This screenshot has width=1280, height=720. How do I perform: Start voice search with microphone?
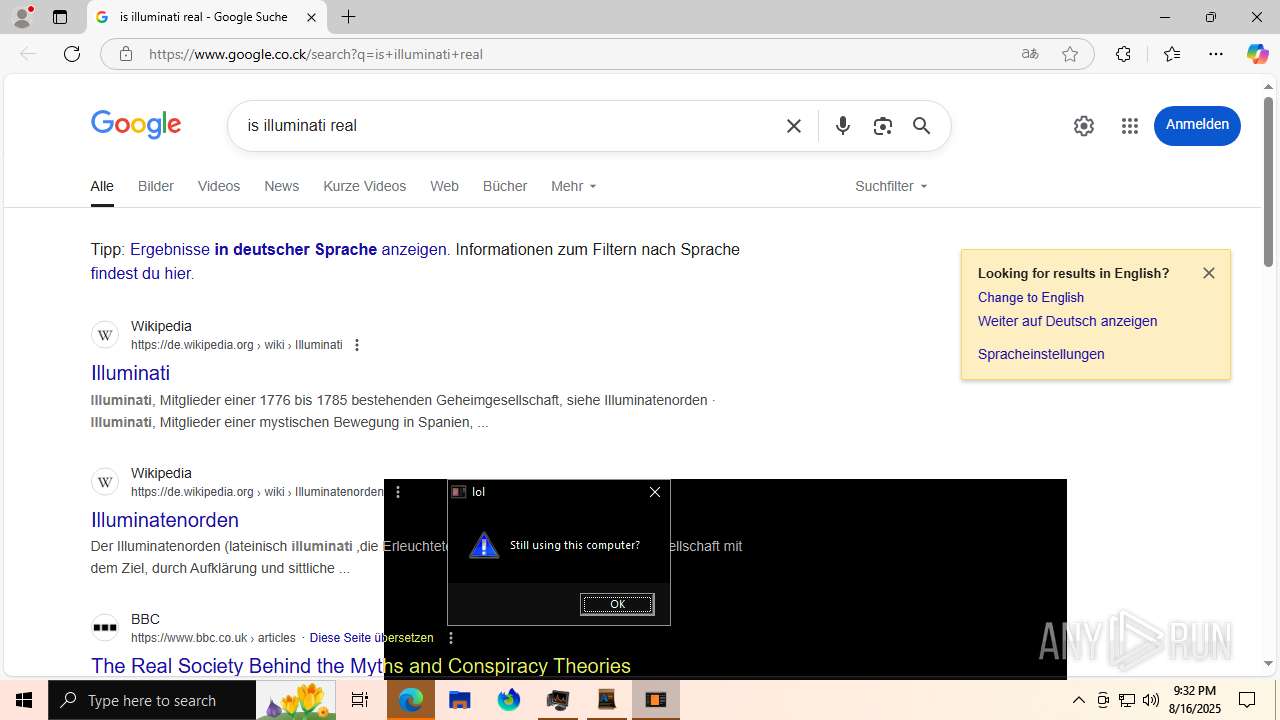coord(843,126)
